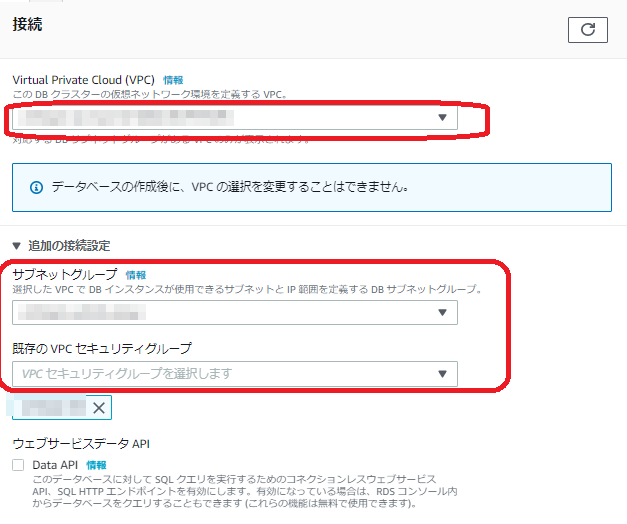Open the Virtual Private Cloud (VPC) dropdown
Viewport: 627px width, 524px height.
(x=235, y=117)
